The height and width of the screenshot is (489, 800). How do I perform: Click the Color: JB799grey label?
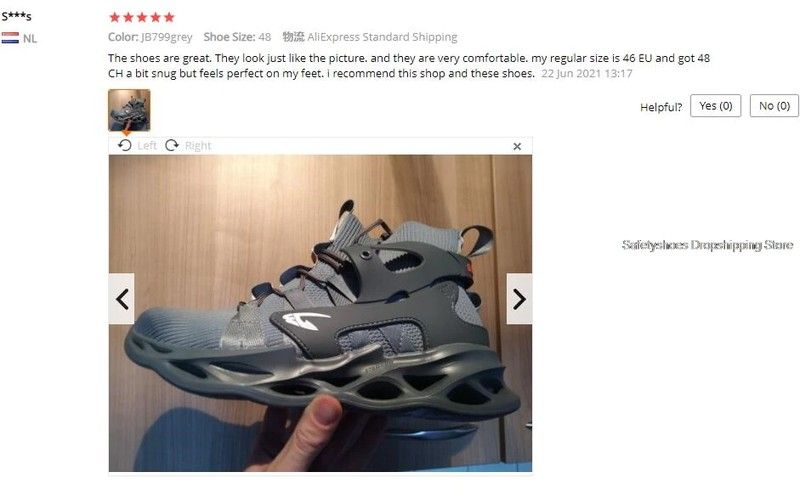click(x=150, y=37)
